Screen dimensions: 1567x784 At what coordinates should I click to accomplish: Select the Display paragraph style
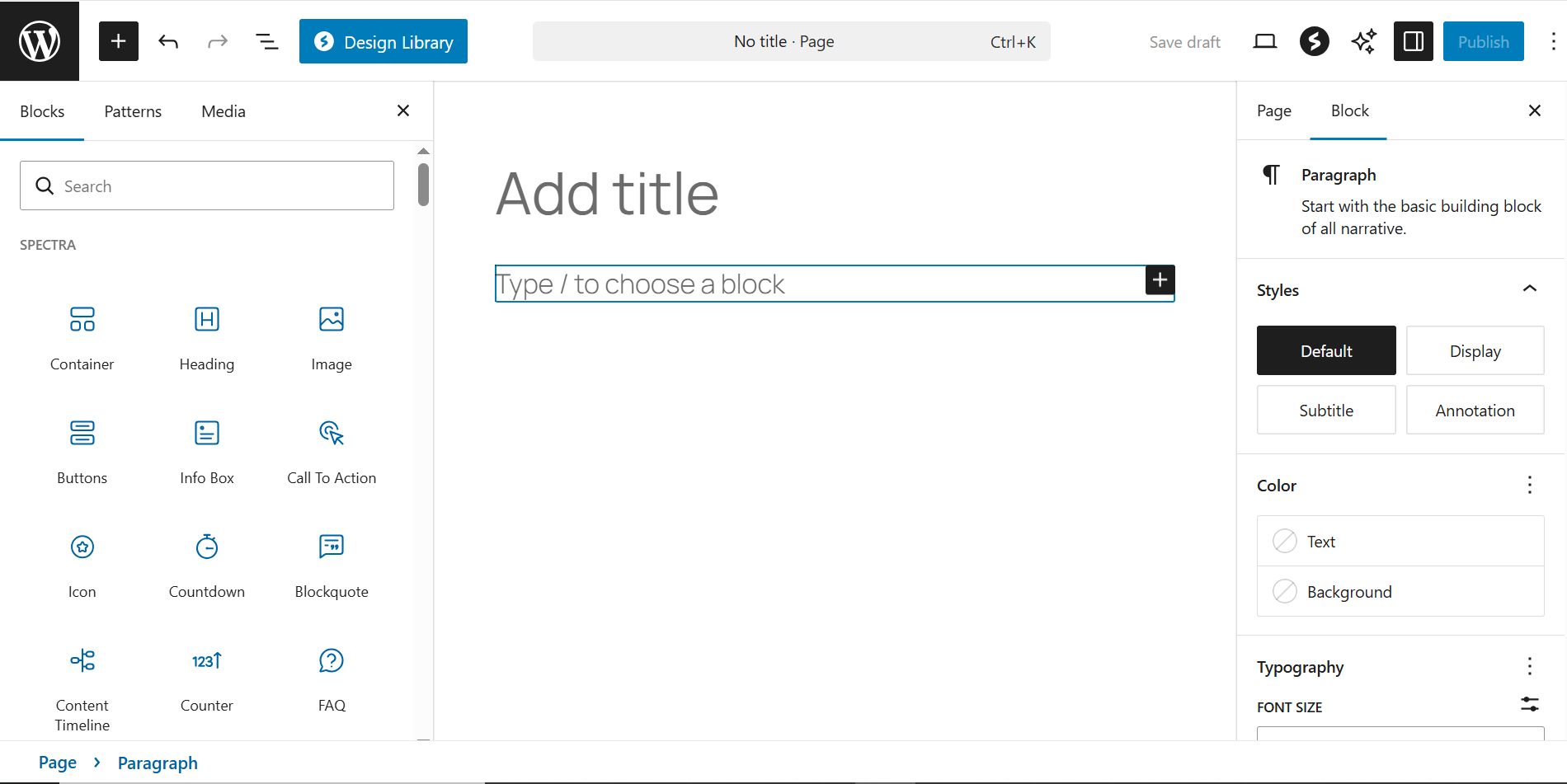[1475, 350]
